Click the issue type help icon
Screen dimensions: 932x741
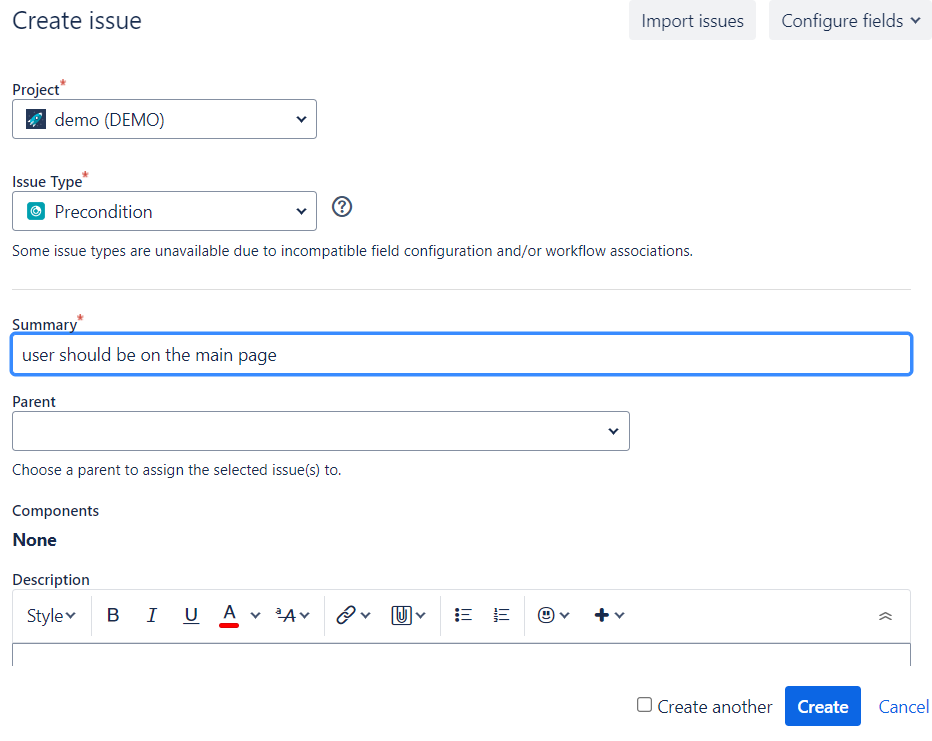342,207
